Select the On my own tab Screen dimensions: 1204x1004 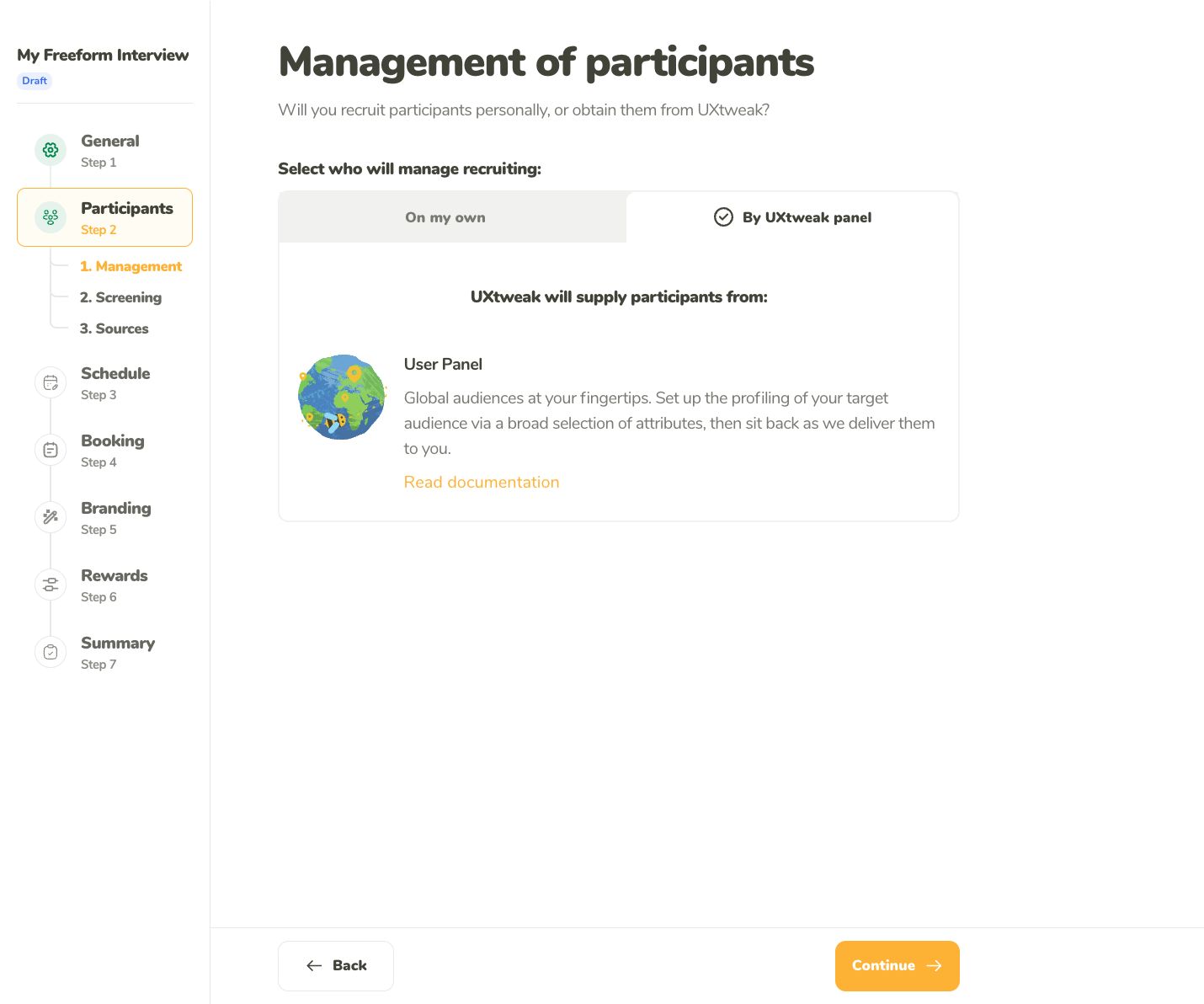click(x=452, y=217)
